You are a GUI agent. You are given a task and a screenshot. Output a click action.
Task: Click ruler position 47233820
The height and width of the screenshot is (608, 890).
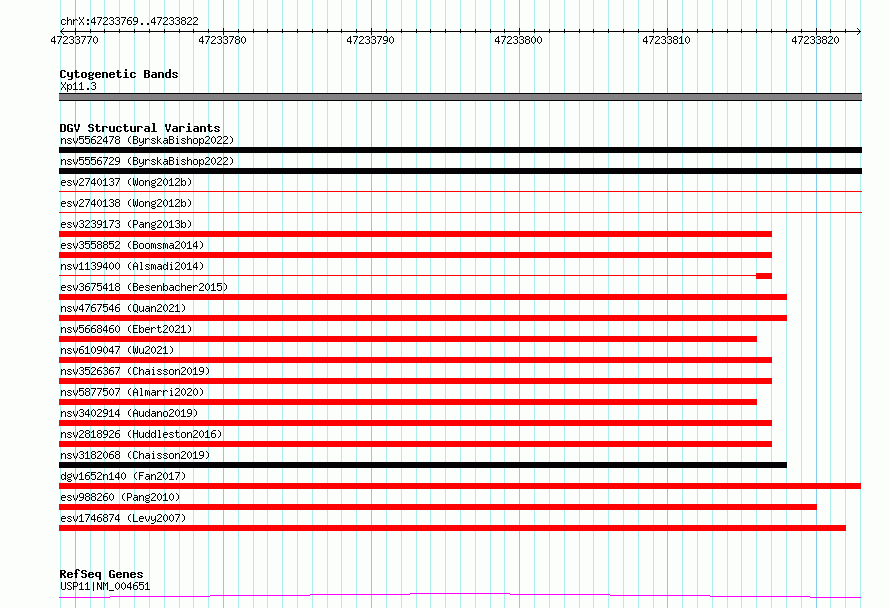[x=815, y=40]
